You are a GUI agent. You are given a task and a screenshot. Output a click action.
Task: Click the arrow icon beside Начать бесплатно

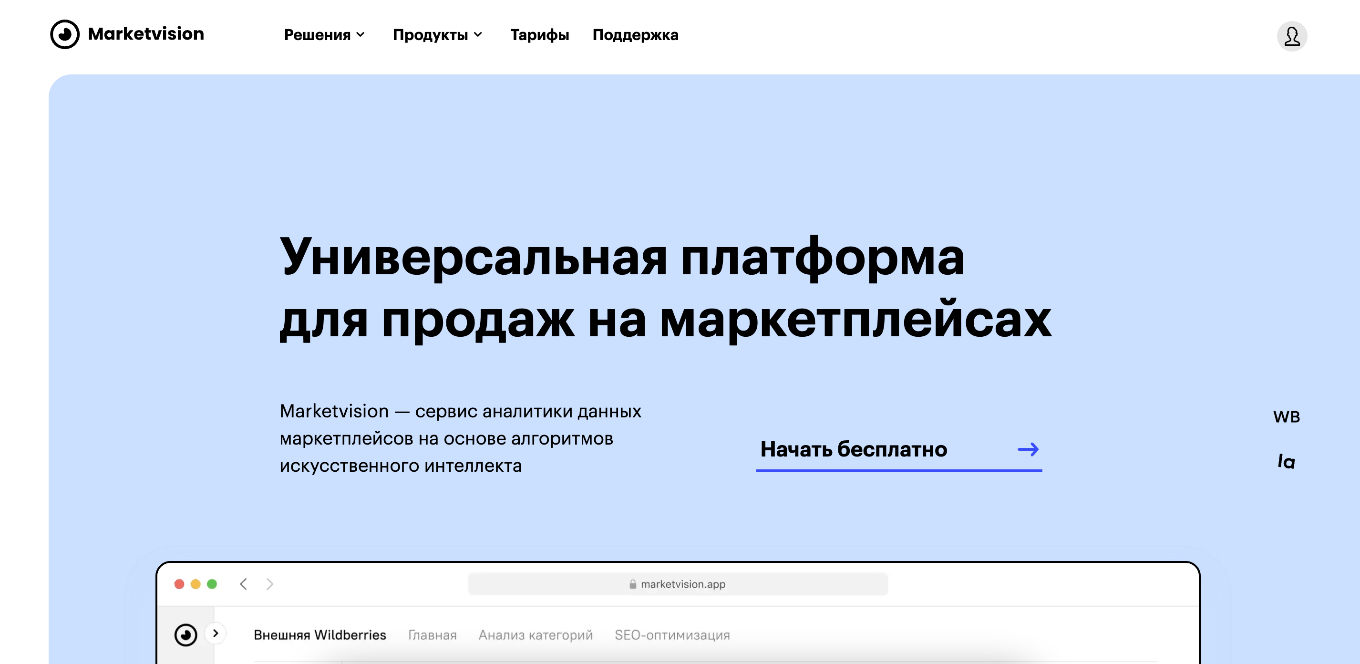tap(1028, 449)
